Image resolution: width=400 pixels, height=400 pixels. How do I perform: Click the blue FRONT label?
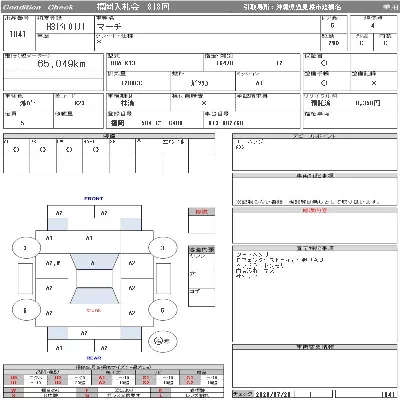click(x=94, y=198)
